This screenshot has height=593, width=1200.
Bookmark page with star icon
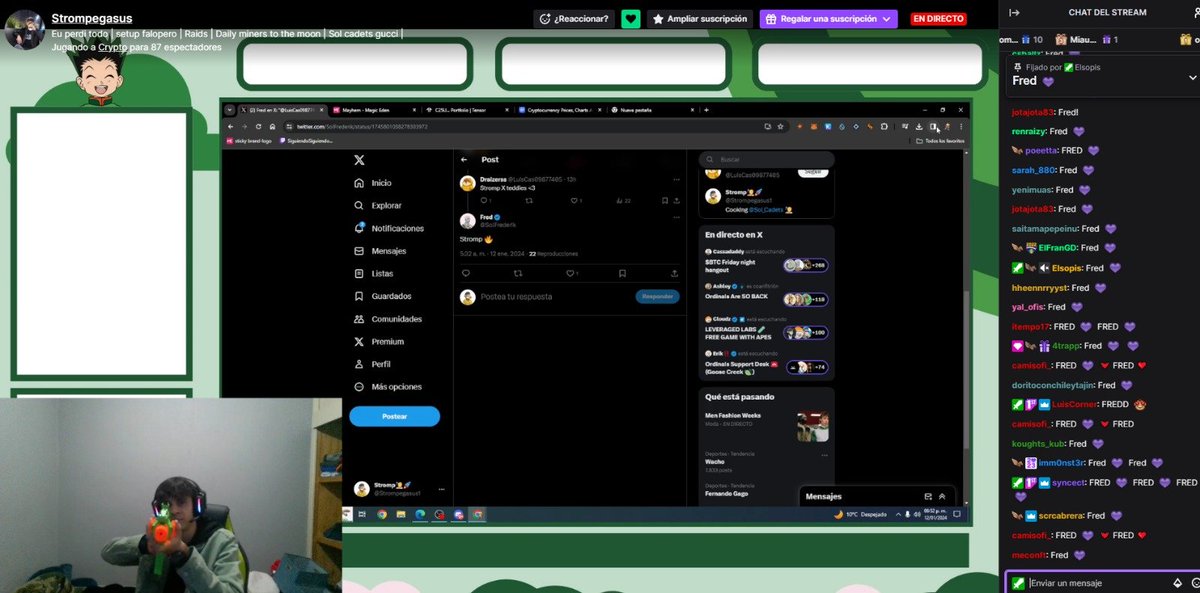(782, 127)
